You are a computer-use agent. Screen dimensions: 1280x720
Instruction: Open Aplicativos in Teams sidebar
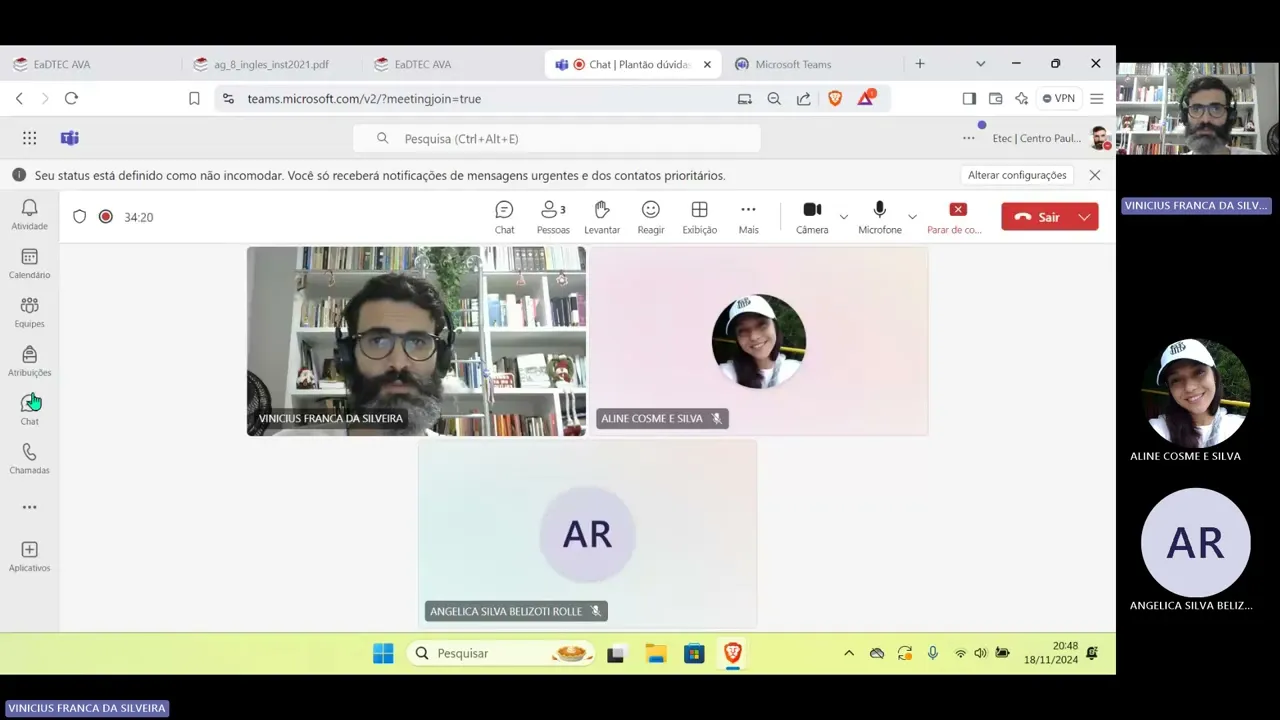pos(29,557)
